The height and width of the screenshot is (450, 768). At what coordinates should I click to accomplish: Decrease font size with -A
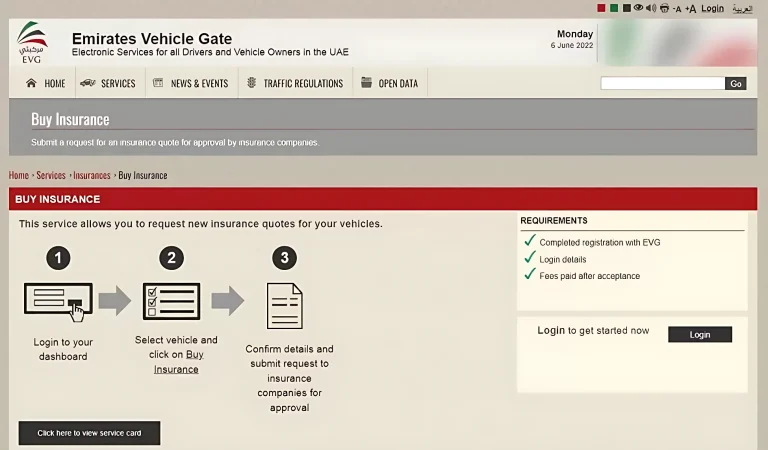coord(677,8)
